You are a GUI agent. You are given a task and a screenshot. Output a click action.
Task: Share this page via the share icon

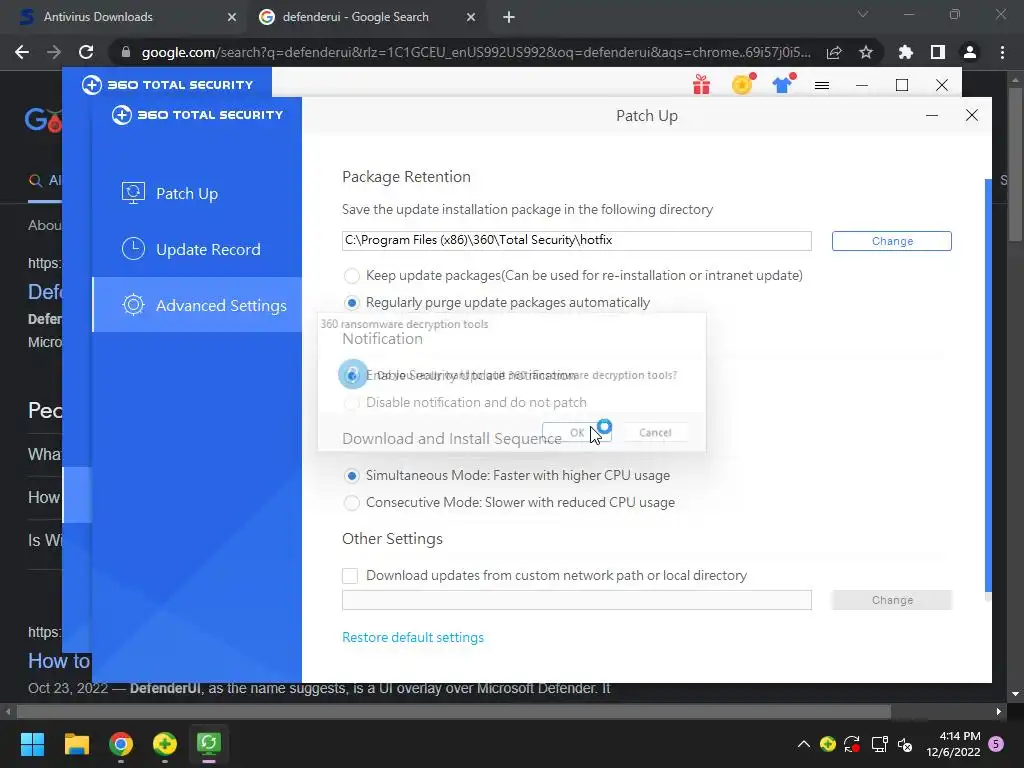click(x=834, y=52)
